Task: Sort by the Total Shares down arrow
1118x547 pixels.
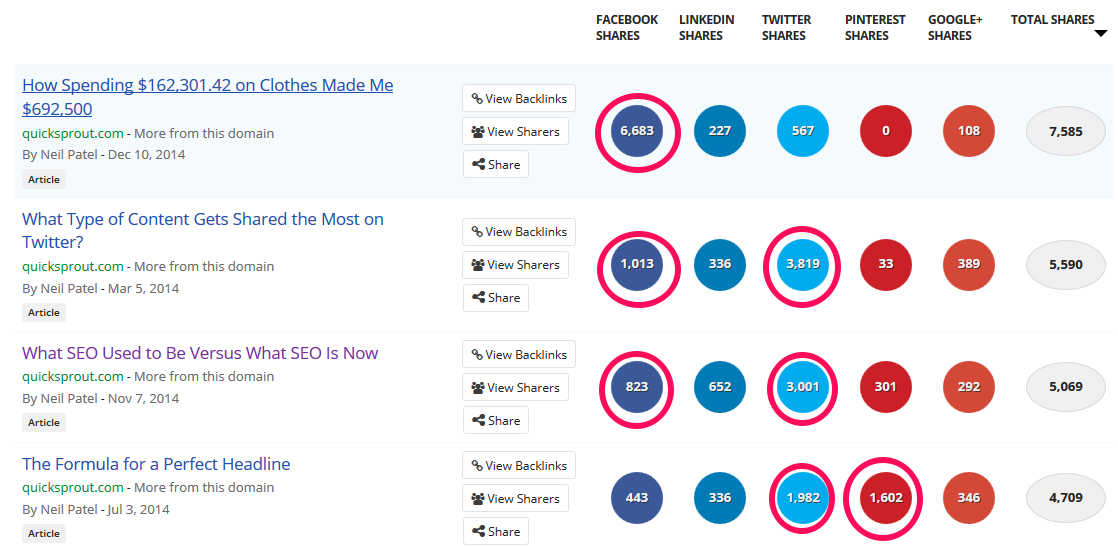Action: (1101, 34)
